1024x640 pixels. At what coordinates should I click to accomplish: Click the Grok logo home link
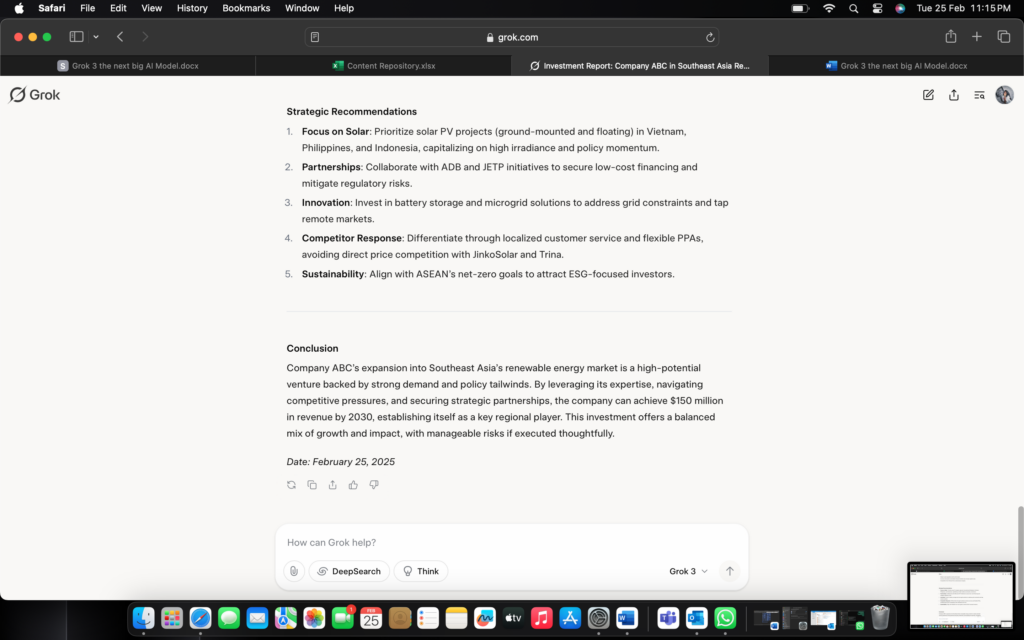point(35,95)
